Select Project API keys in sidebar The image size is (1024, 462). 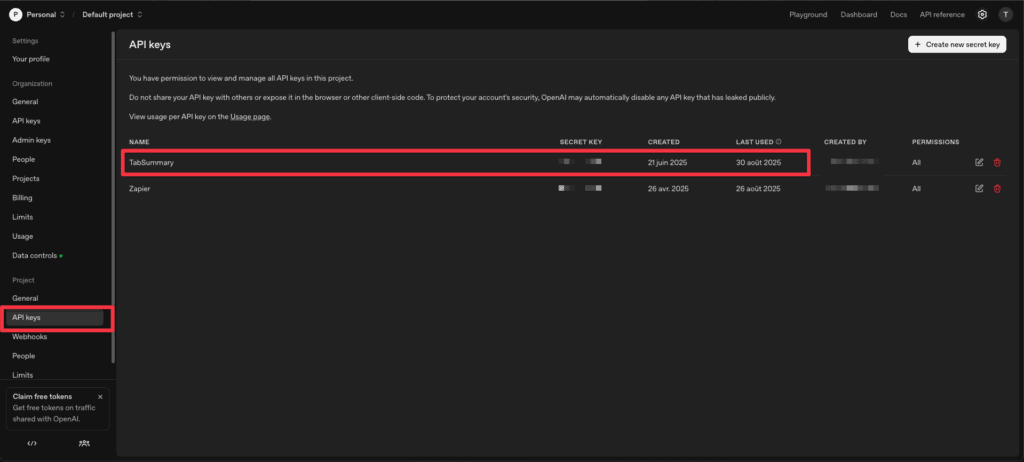click(54, 318)
